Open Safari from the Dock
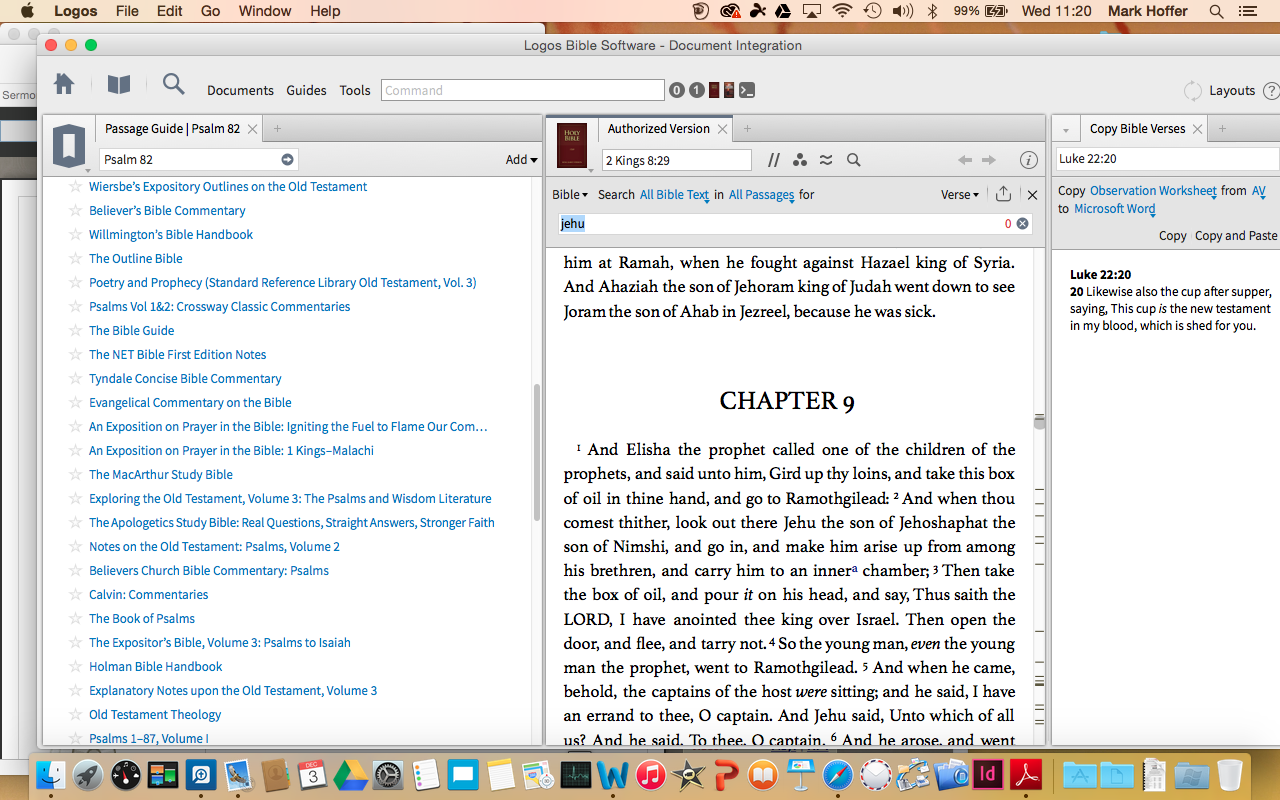The width and height of the screenshot is (1280, 800). [838, 774]
